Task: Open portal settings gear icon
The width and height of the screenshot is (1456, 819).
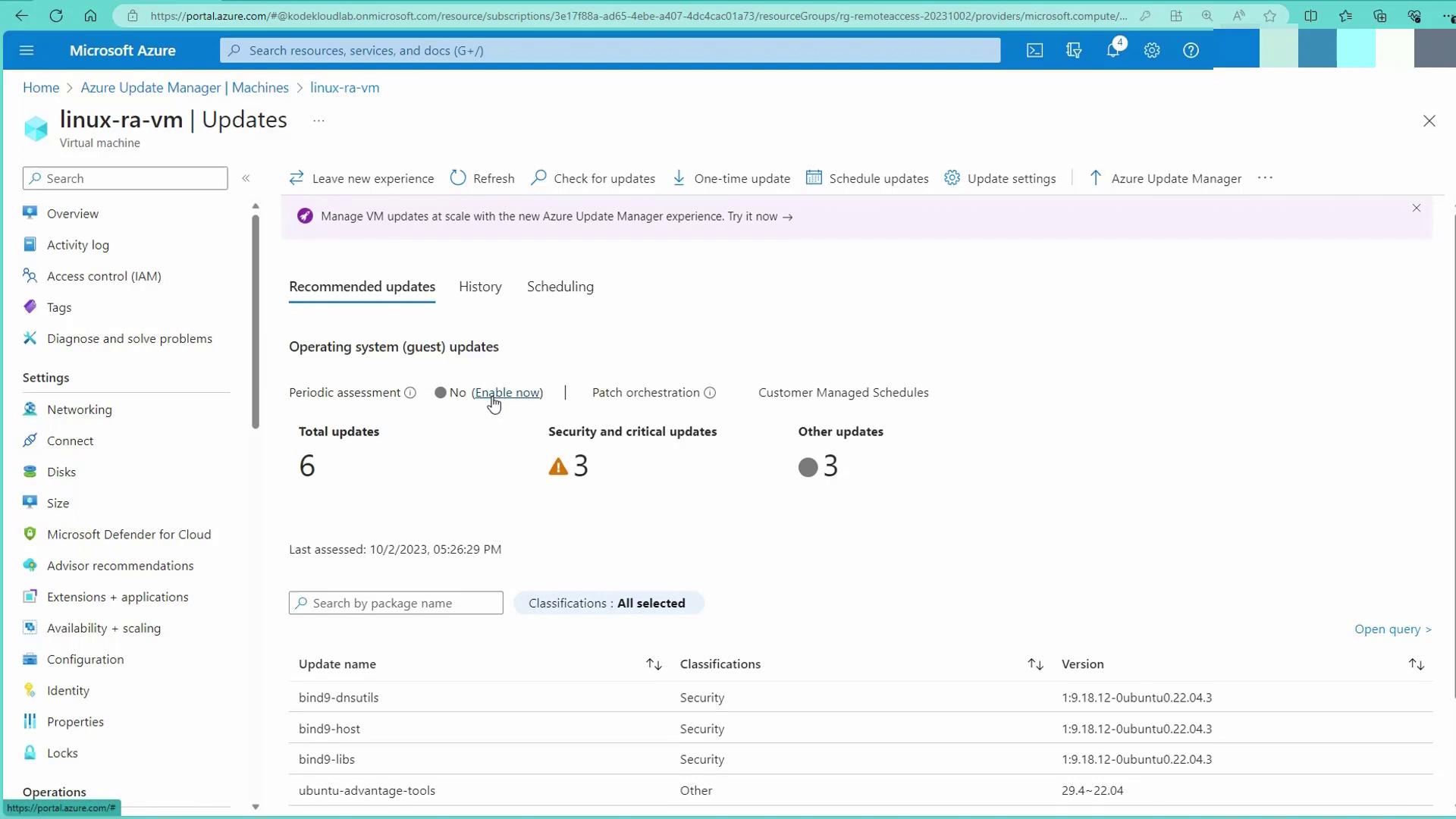Action: click(x=1152, y=50)
